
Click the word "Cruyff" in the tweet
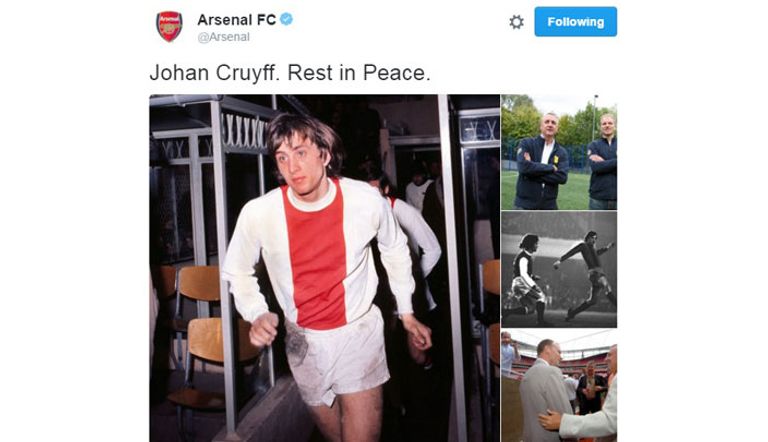[x=248, y=73]
